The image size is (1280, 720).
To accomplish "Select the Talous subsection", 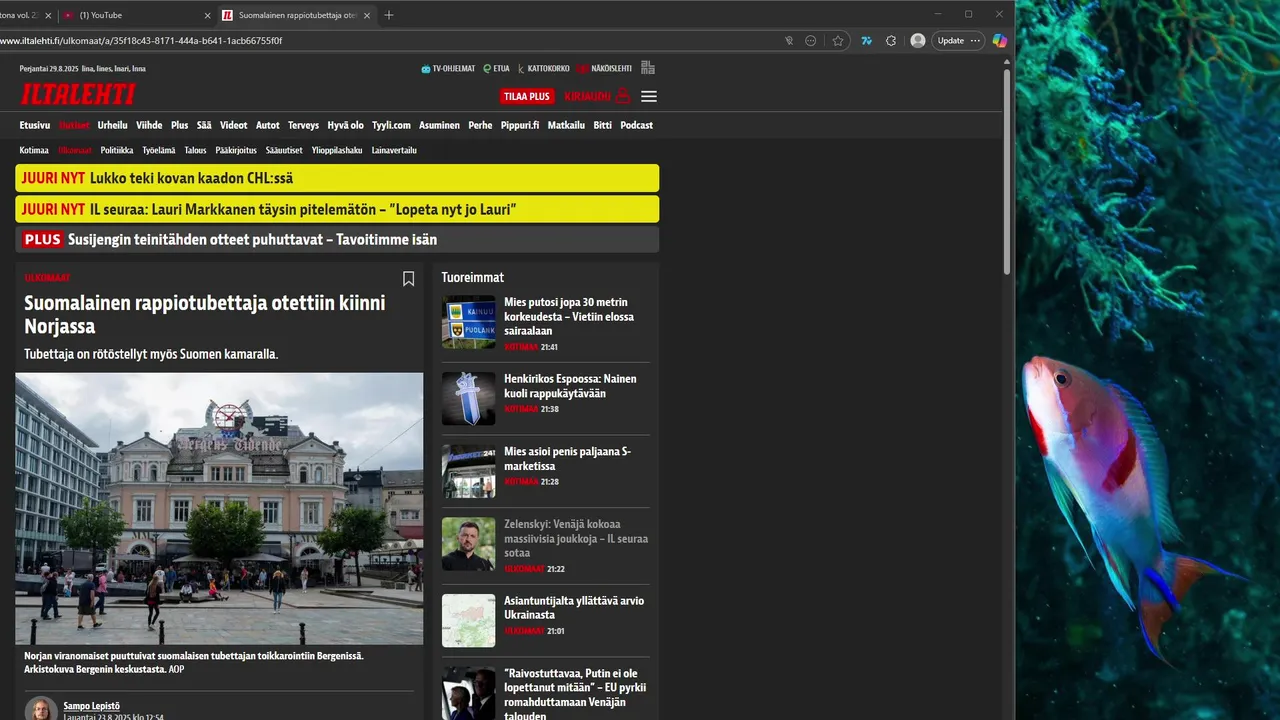I will coord(195,150).
